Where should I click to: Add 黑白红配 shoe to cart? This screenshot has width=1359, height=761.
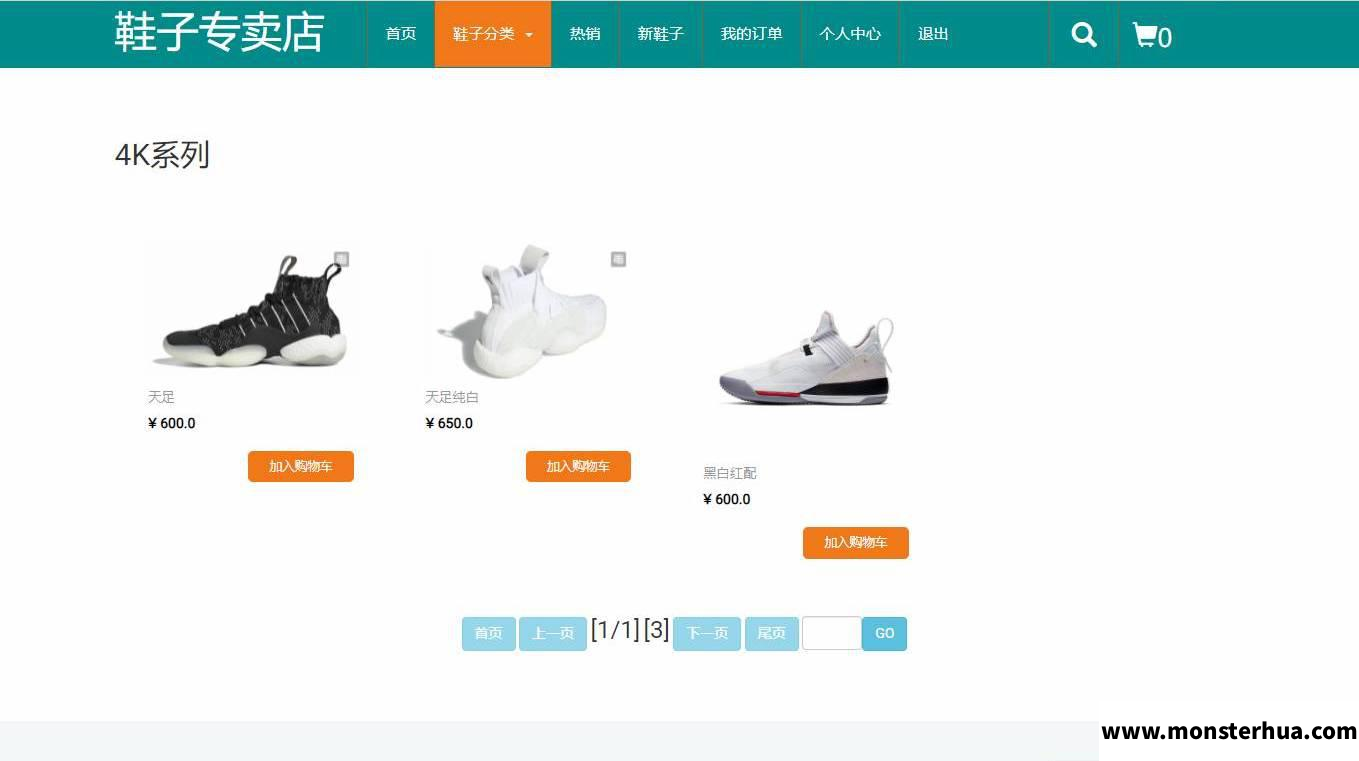click(856, 543)
